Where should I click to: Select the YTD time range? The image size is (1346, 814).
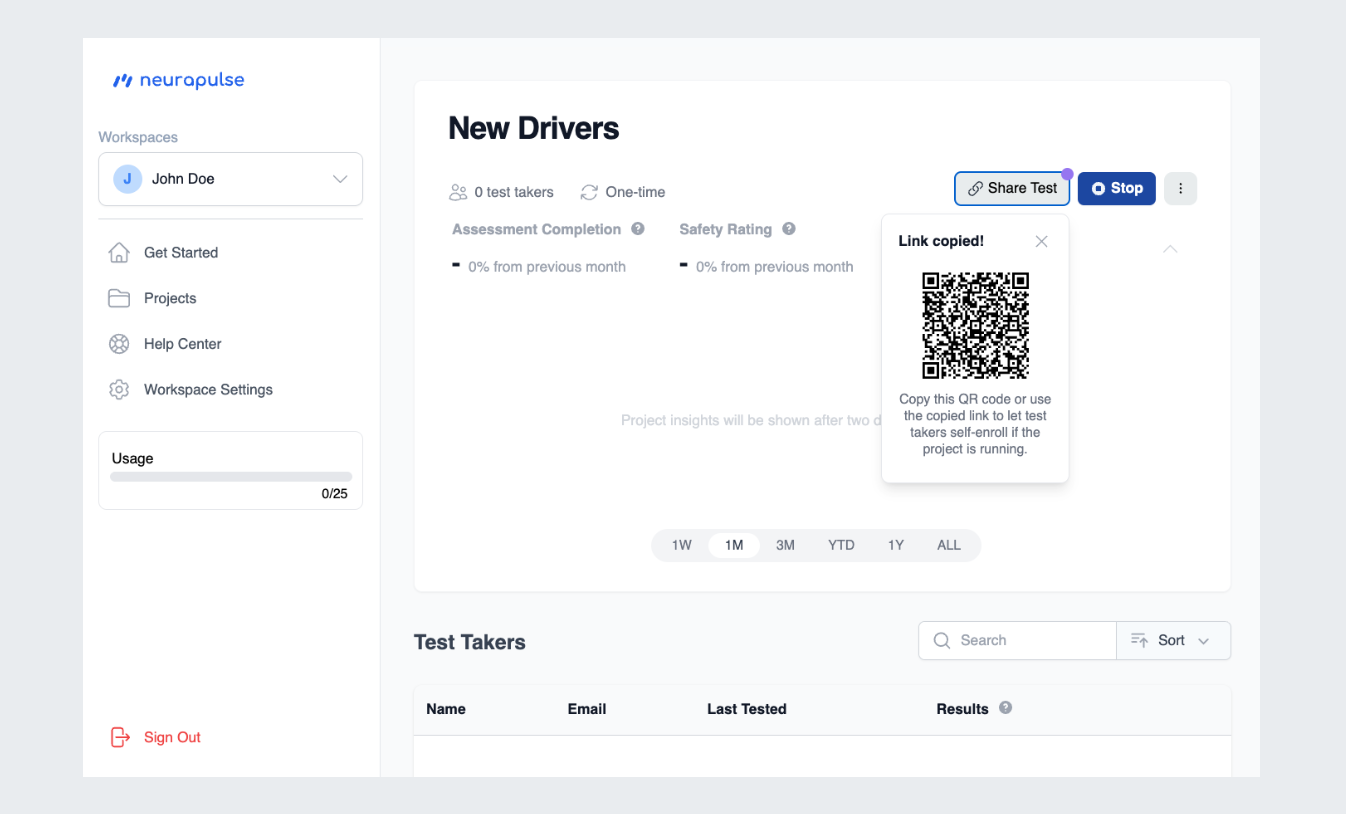[x=841, y=545]
